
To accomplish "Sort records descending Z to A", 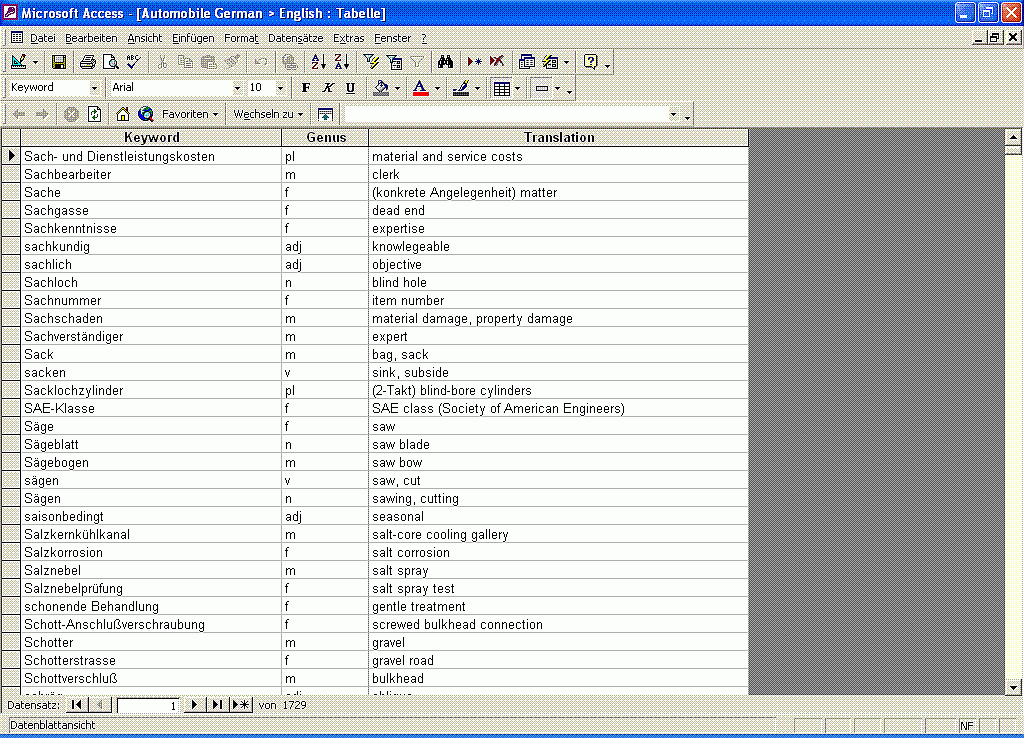I will pos(342,62).
